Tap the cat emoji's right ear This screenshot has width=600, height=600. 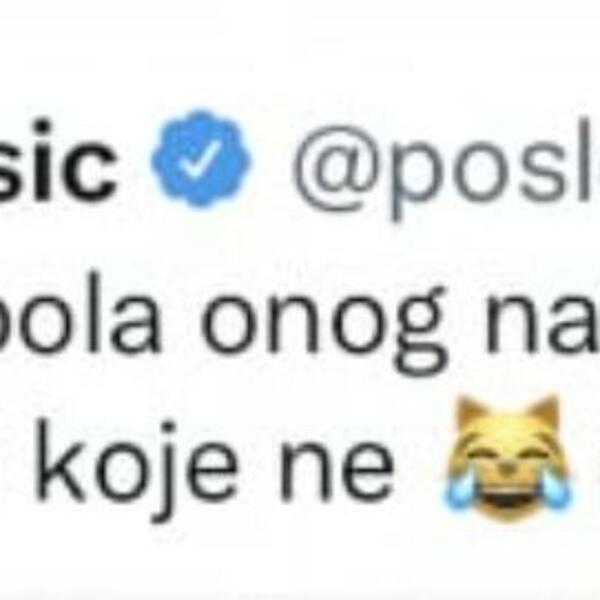point(543,413)
